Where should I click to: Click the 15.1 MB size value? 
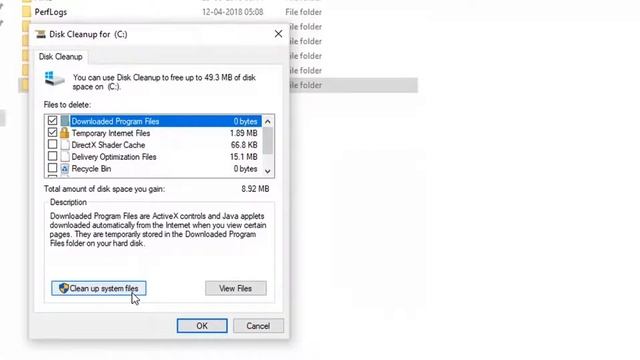coord(244,157)
